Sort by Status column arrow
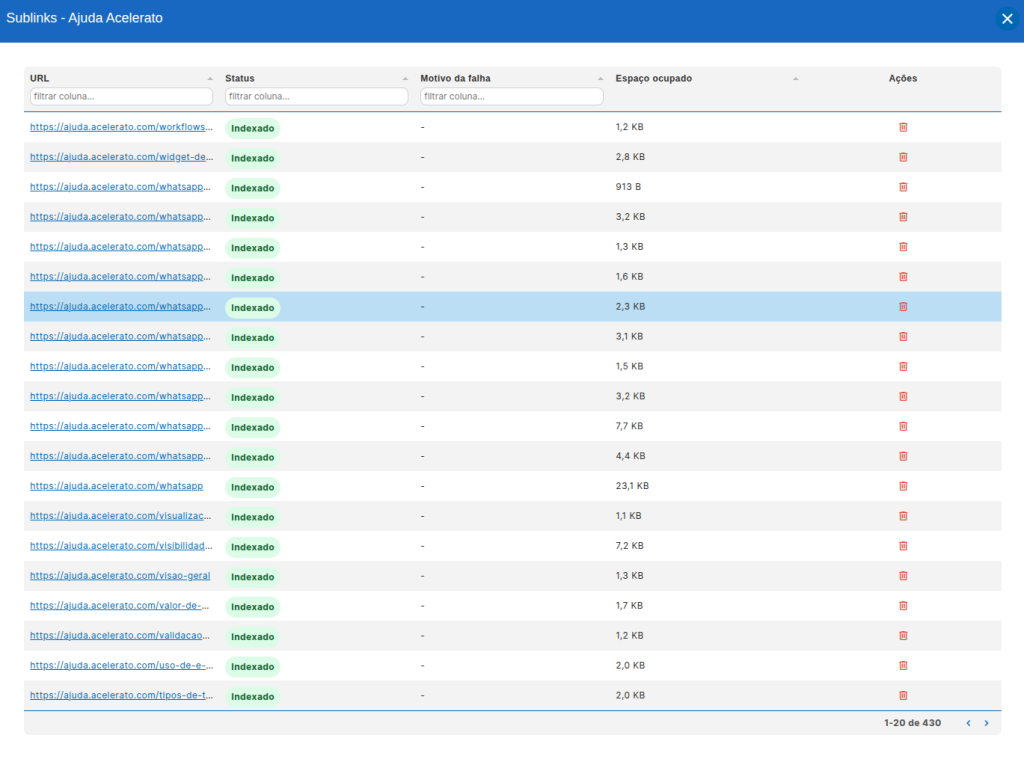 [x=405, y=78]
